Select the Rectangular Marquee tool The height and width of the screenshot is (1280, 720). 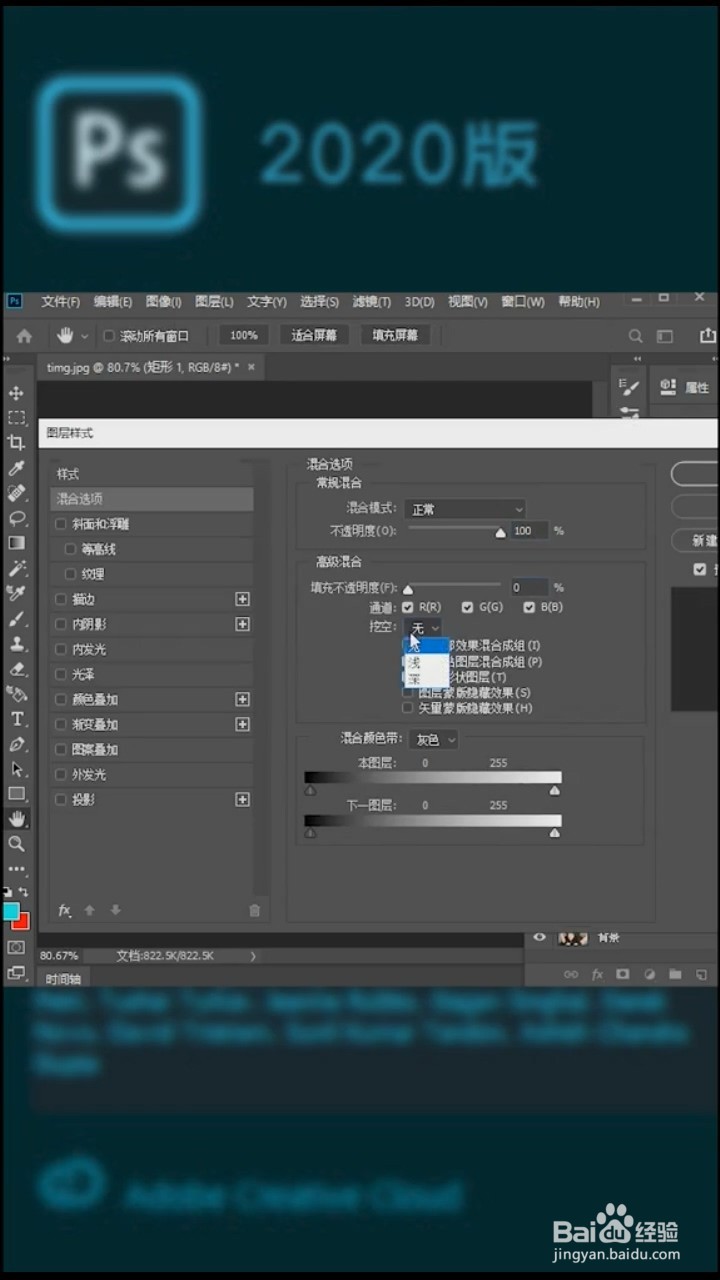pyautogui.click(x=16, y=418)
